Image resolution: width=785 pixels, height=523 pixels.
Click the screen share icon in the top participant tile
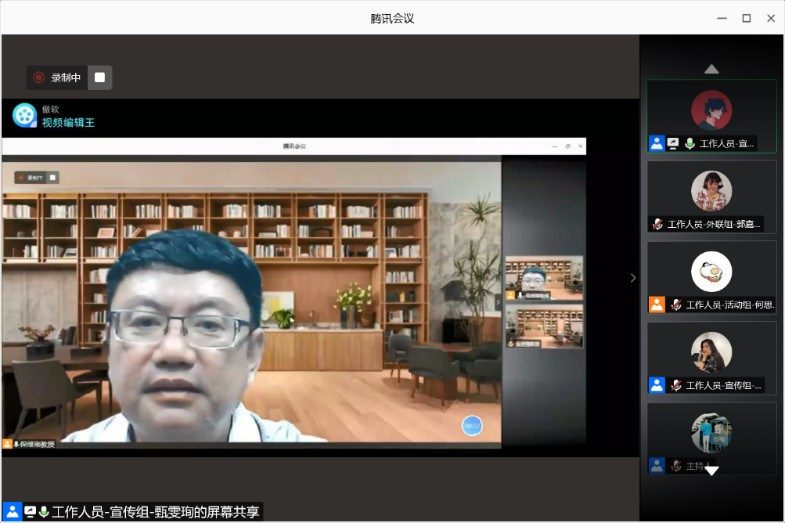coord(674,144)
